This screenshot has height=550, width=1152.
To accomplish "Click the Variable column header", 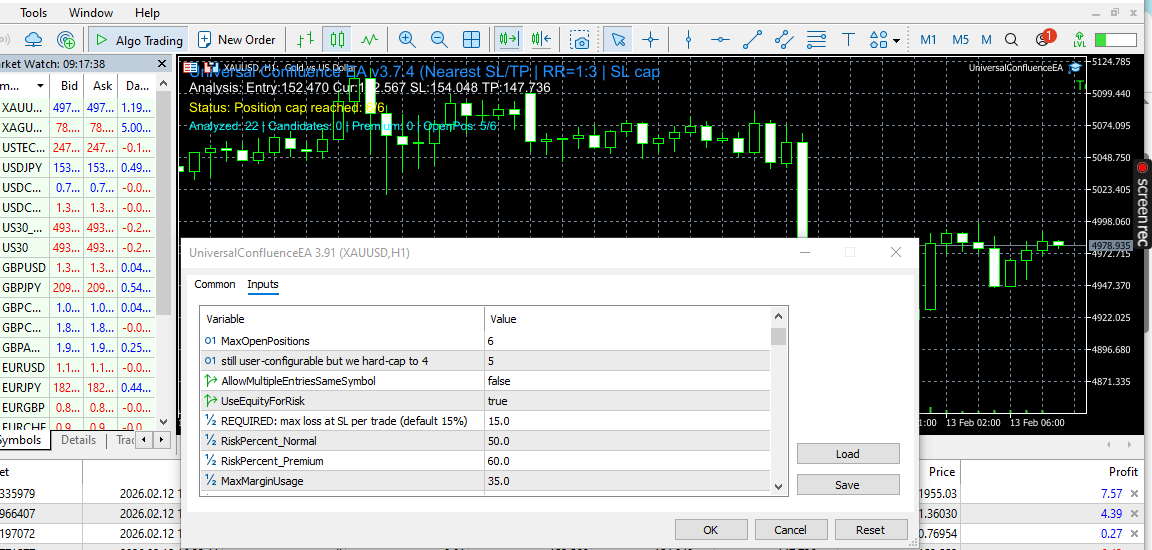I will 342,319.
